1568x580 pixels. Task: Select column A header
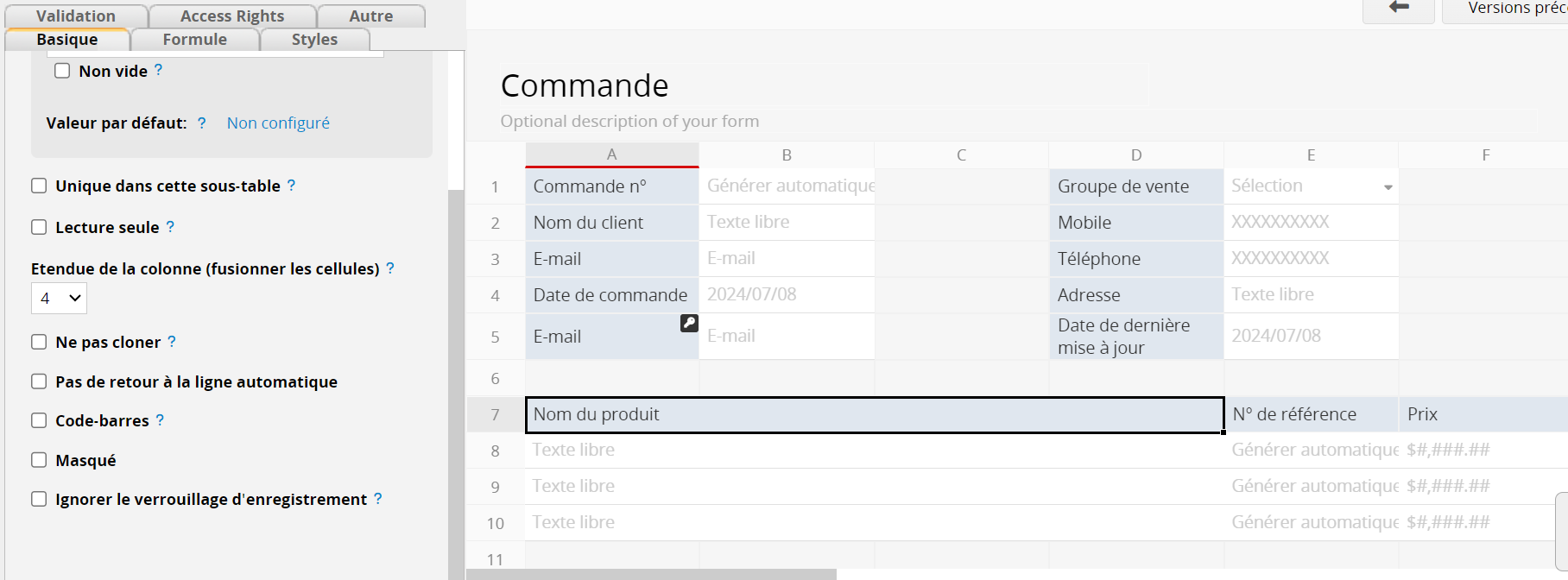611,154
